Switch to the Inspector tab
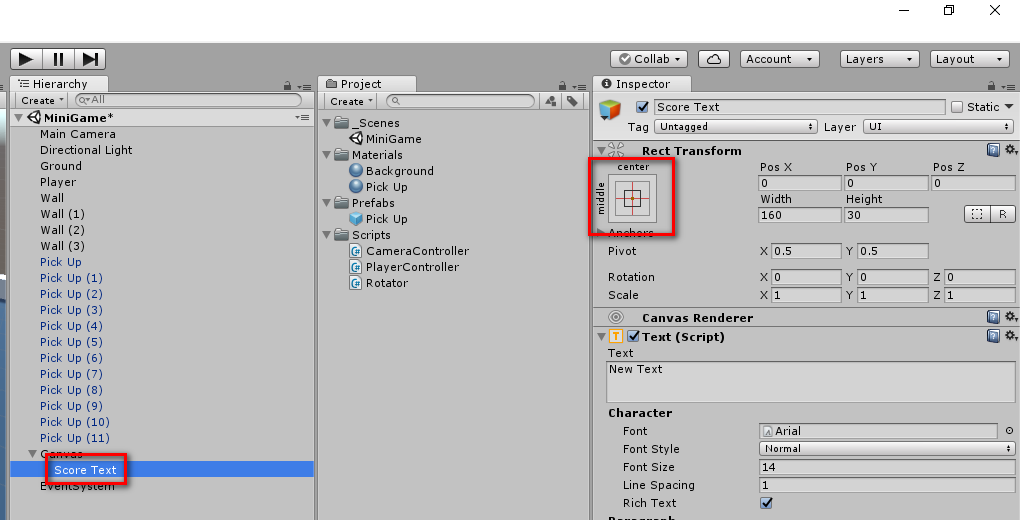 click(x=641, y=84)
